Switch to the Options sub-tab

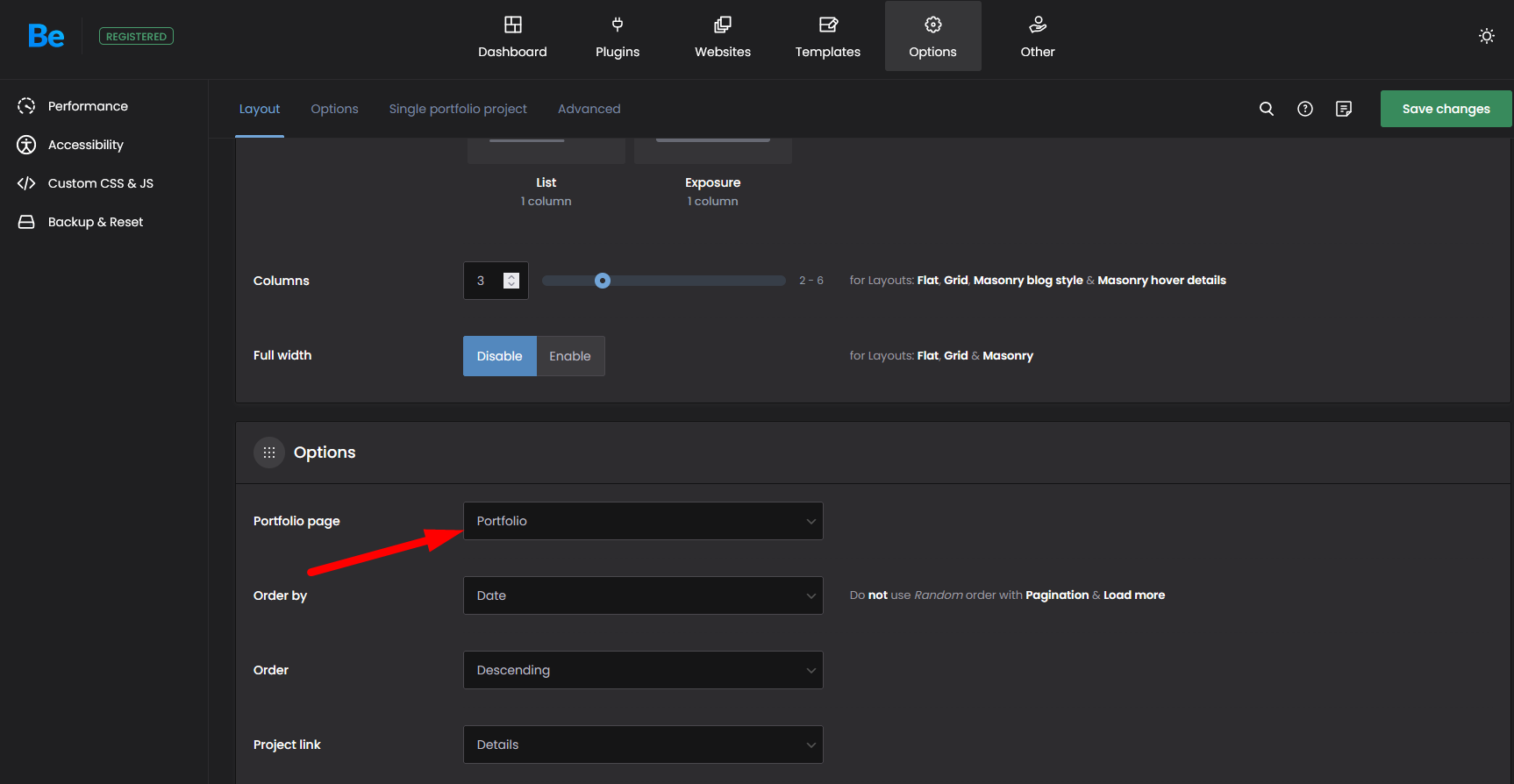coord(334,109)
